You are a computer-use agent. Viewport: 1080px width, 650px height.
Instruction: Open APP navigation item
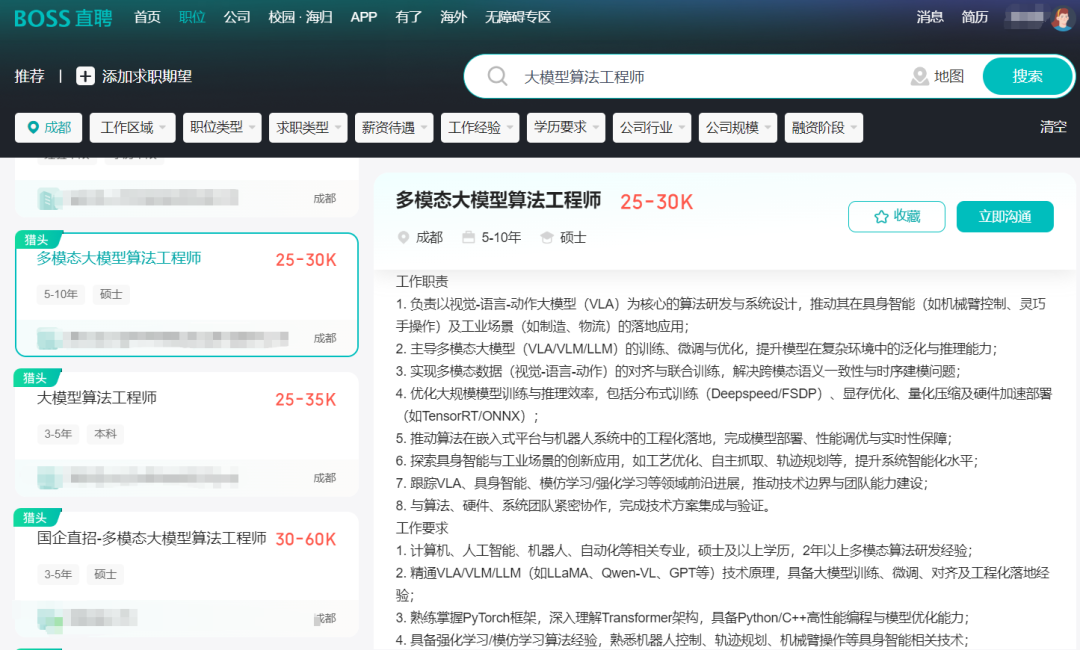pos(364,17)
